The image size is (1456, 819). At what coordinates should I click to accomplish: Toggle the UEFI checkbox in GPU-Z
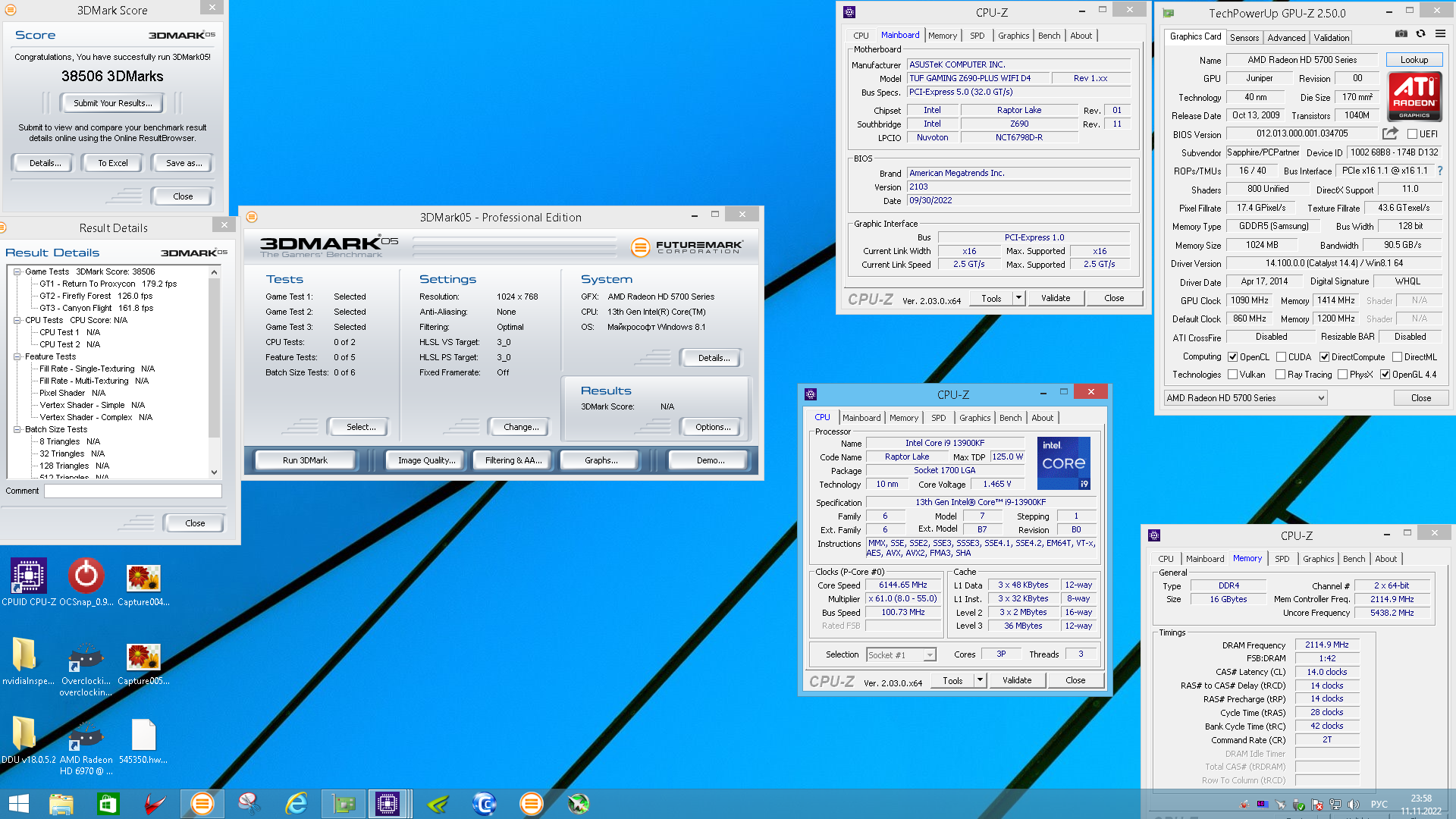click(x=1412, y=134)
